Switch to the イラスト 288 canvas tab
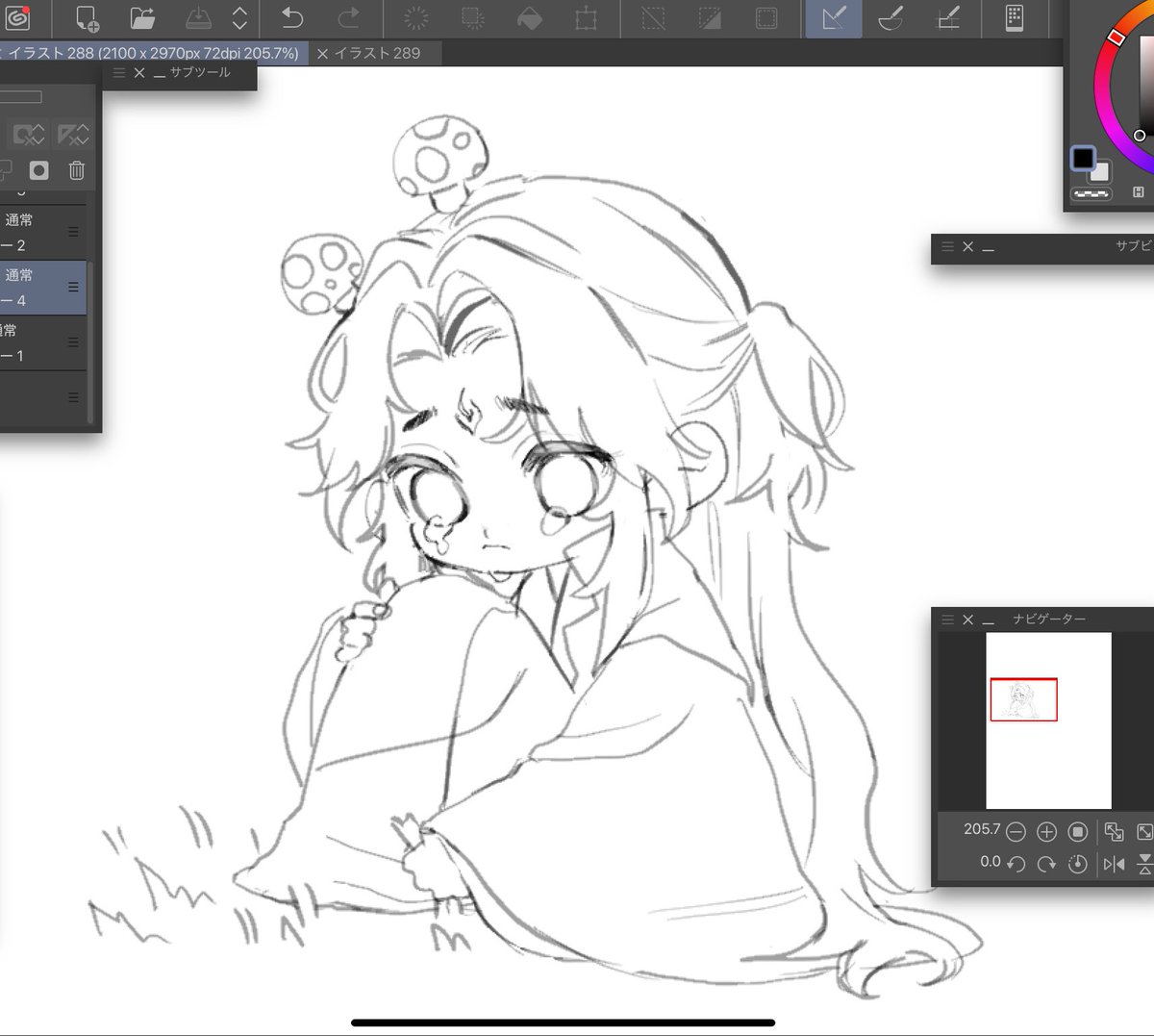The height and width of the screenshot is (1036, 1154). [154, 53]
